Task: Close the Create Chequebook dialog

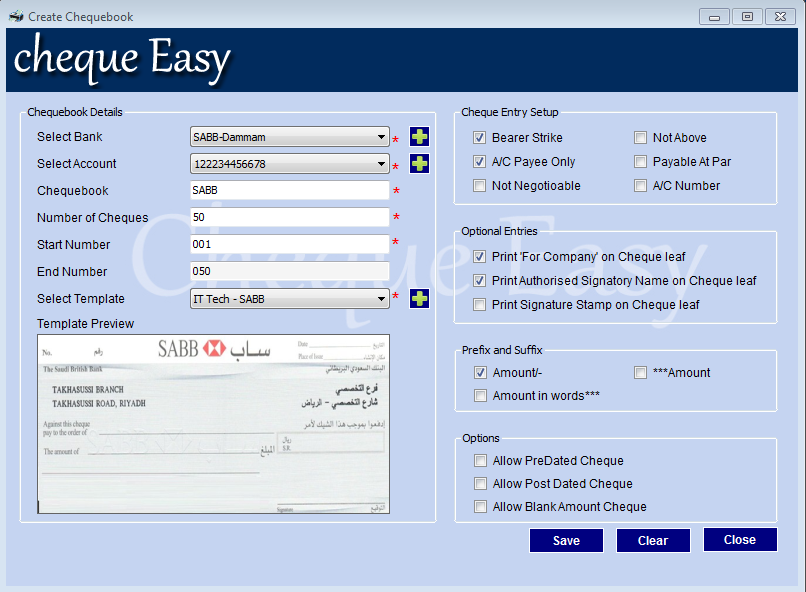Action: pyautogui.click(x=740, y=539)
